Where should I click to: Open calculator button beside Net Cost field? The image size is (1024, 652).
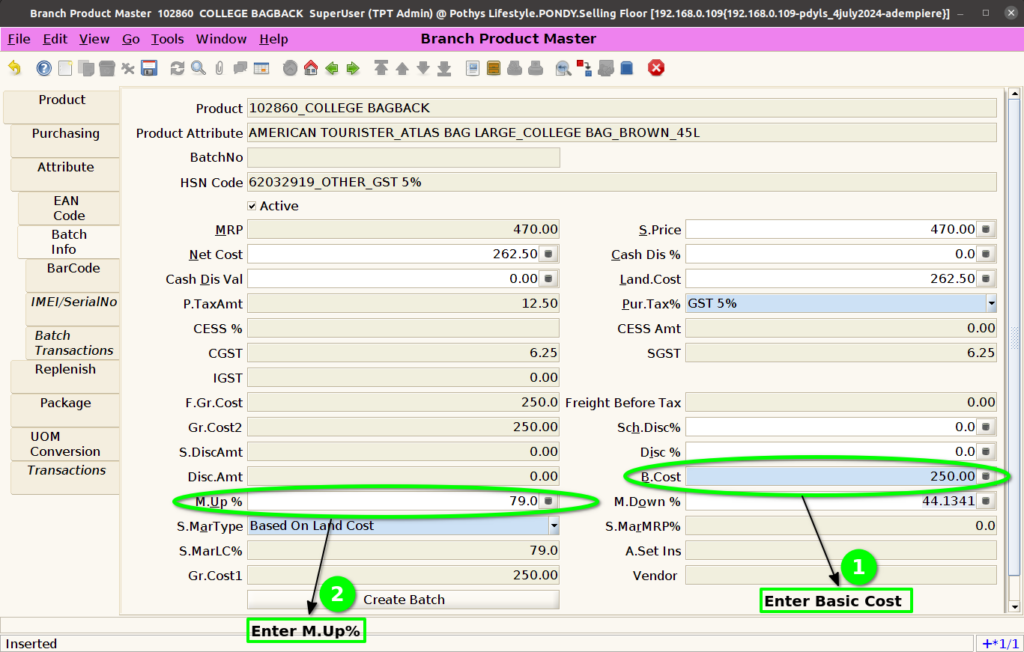[549, 253]
